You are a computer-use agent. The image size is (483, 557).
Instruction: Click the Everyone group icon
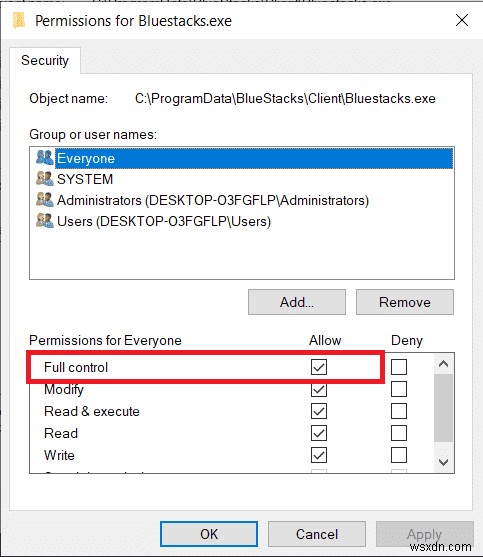45,158
